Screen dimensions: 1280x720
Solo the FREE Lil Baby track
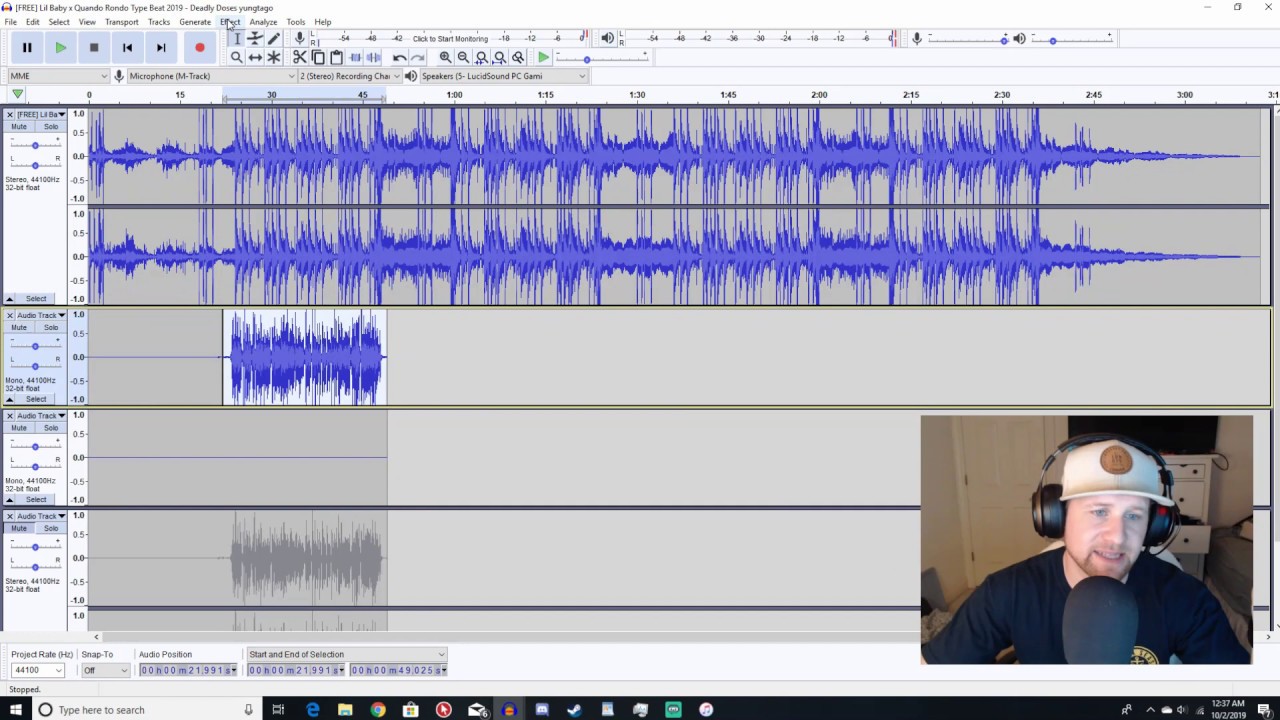click(x=50, y=127)
